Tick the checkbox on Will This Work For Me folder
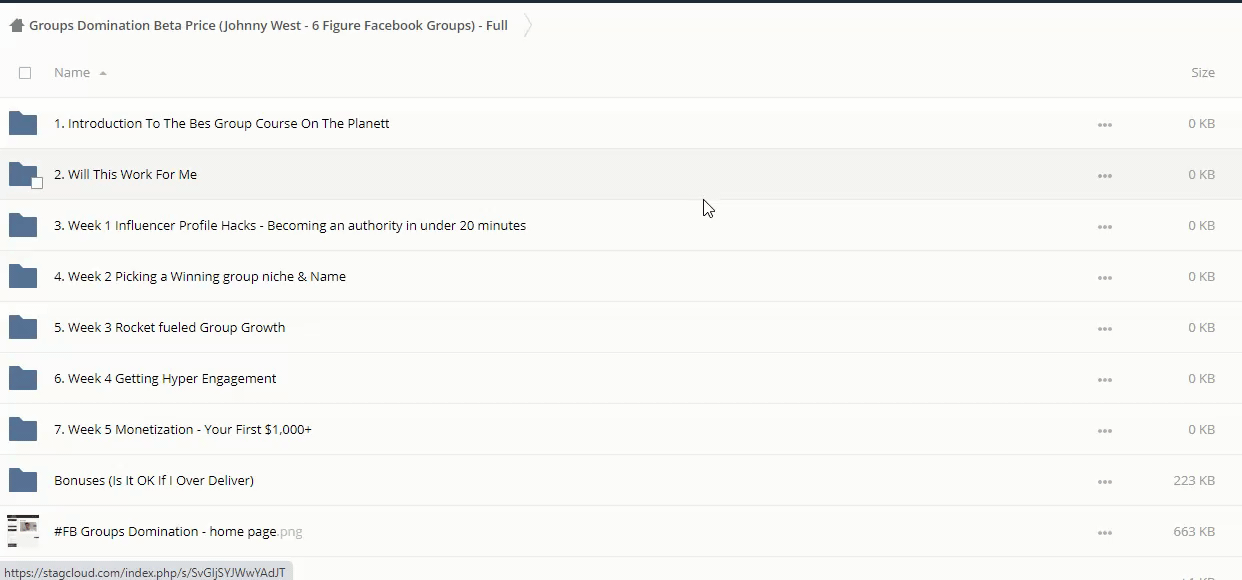 pyautogui.click(x=37, y=183)
